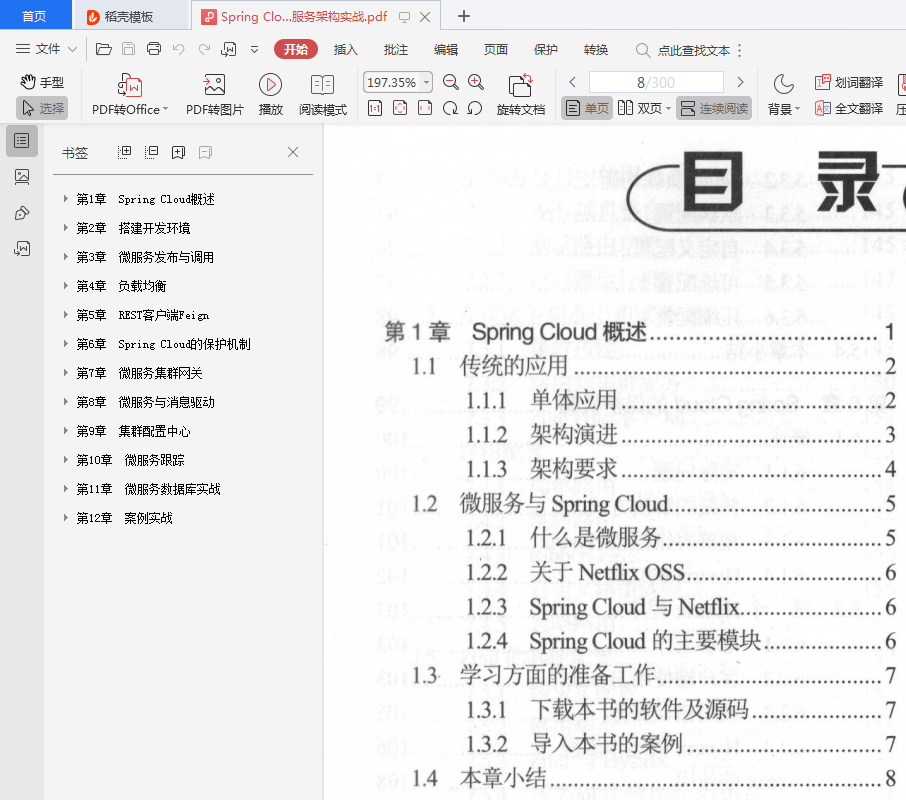Undo the last action
906x800 pixels.
click(x=179, y=49)
